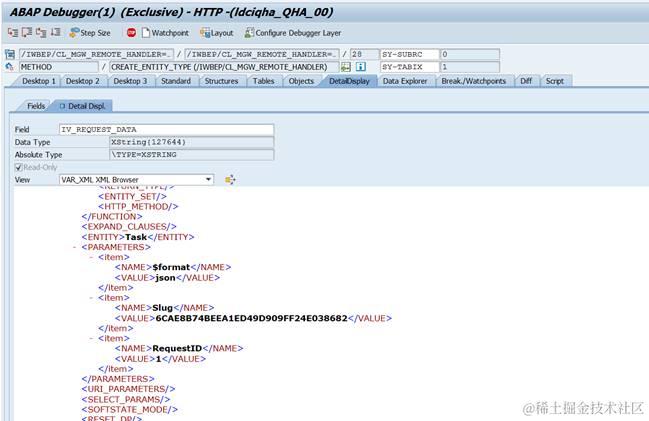Click the display source icon after method name
The width and height of the screenshot is (649, 421).
coord(346,67)
